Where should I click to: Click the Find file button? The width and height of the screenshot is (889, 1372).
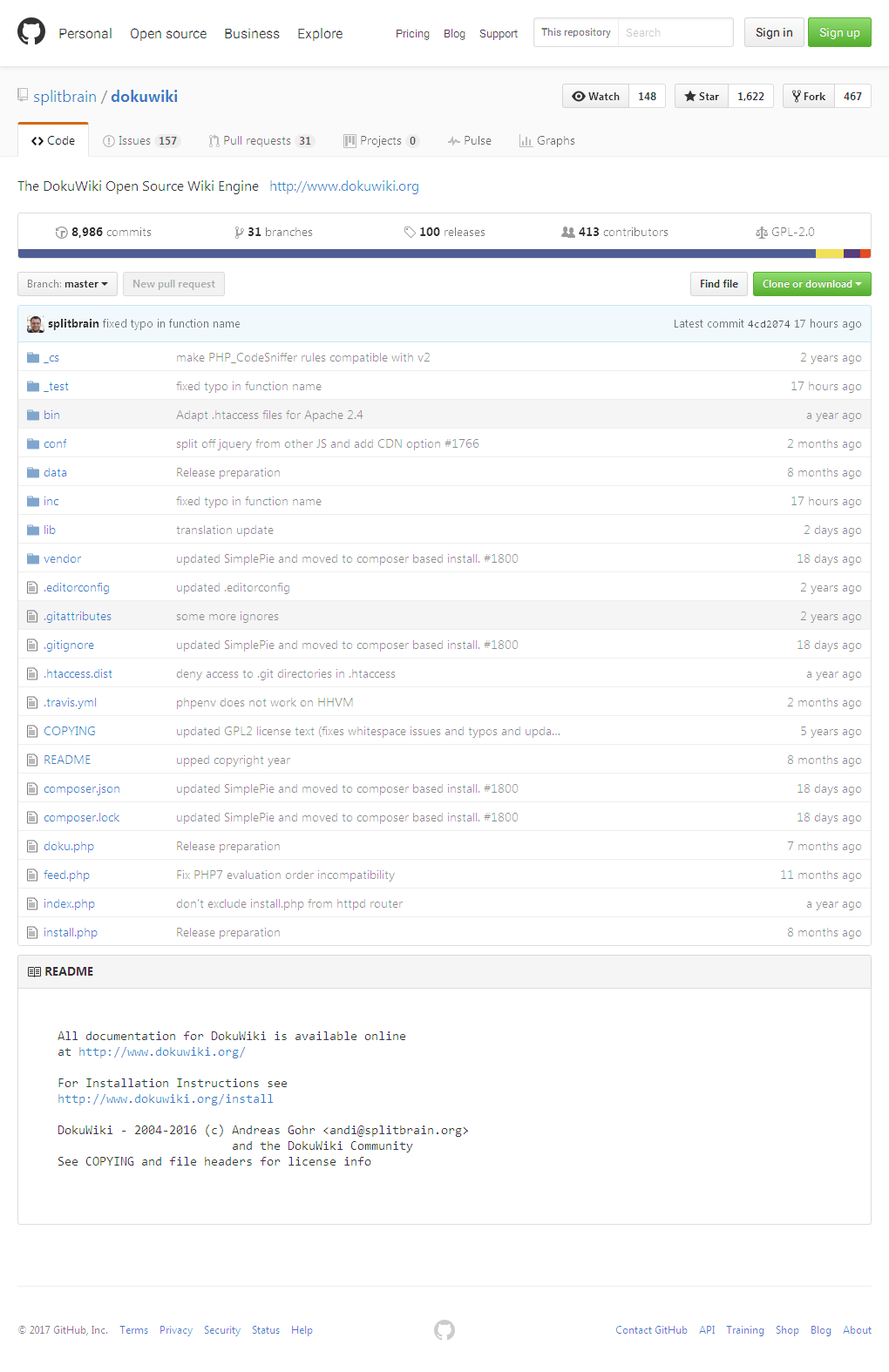tap(719, 284)
